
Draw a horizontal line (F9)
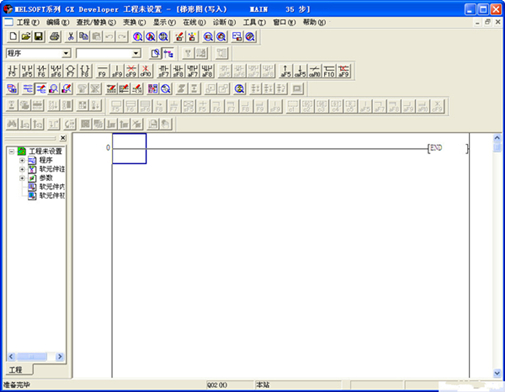click(x=102, y=71)
